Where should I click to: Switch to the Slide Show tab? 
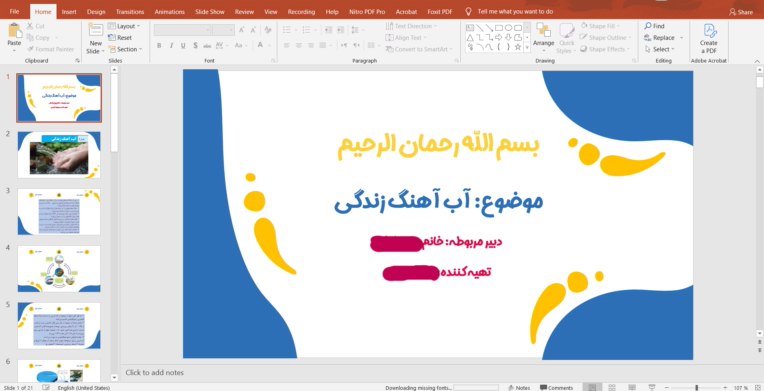[x=210, y=12]
